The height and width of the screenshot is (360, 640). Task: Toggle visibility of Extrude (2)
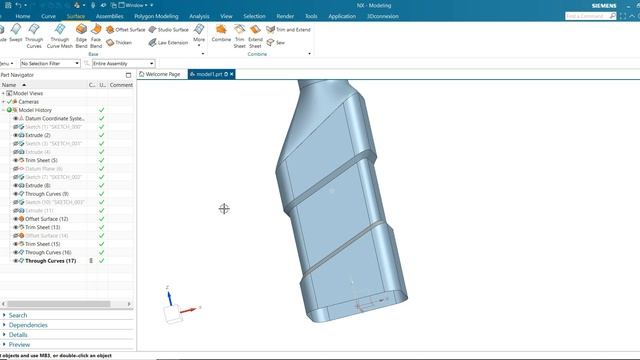(x=16, y=135)
